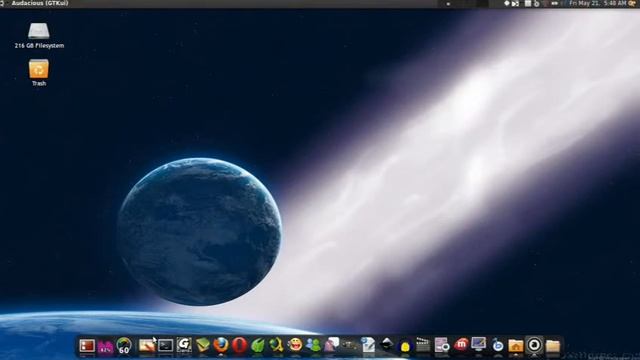Open the document with pen icon
Viewport: 640px width, 360px height.
coord(368,345)
